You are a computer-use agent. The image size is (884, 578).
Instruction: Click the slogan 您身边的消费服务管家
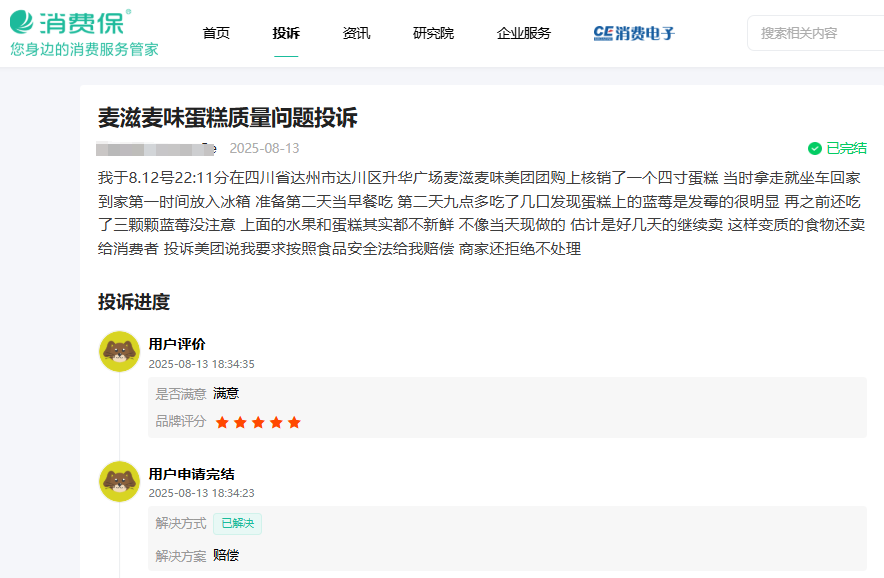85,50
